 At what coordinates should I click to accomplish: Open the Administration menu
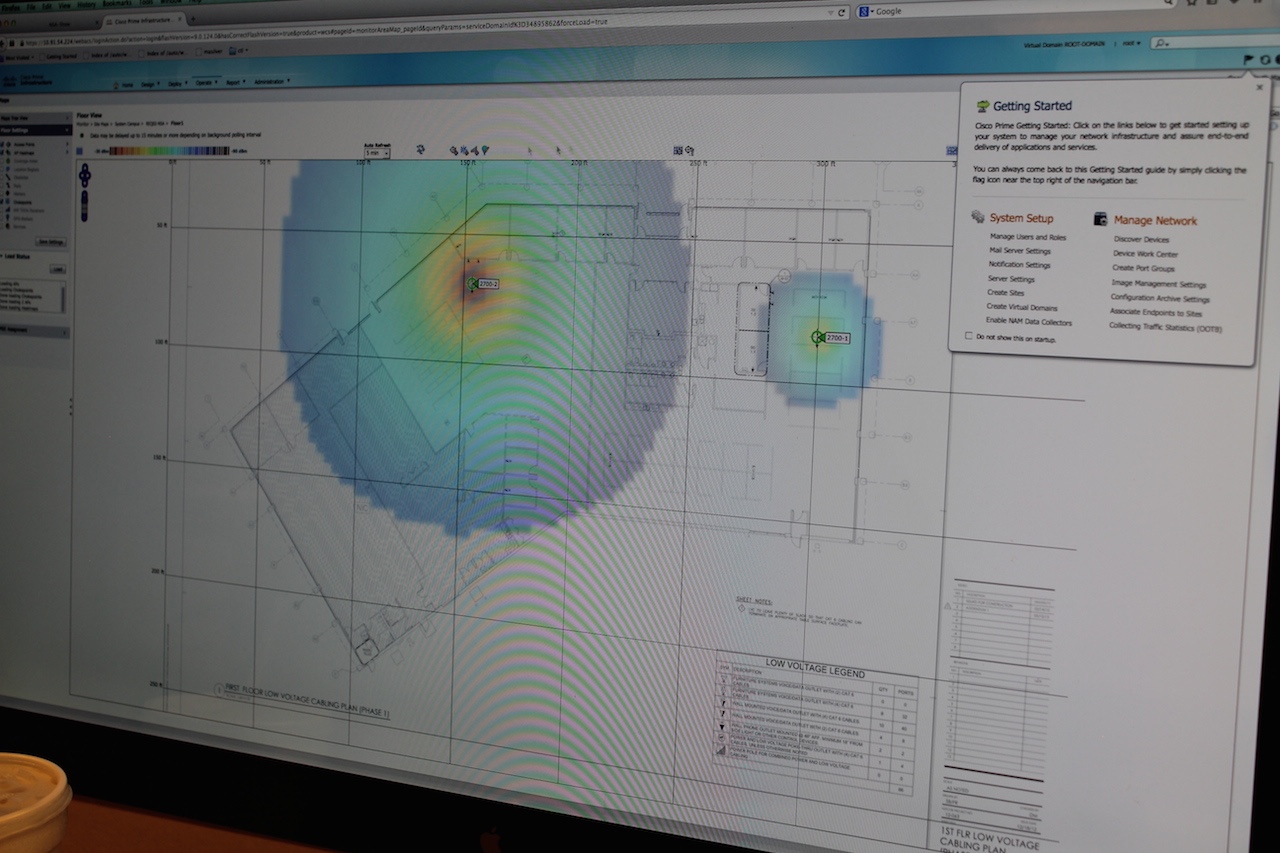[x=272, y=81]
